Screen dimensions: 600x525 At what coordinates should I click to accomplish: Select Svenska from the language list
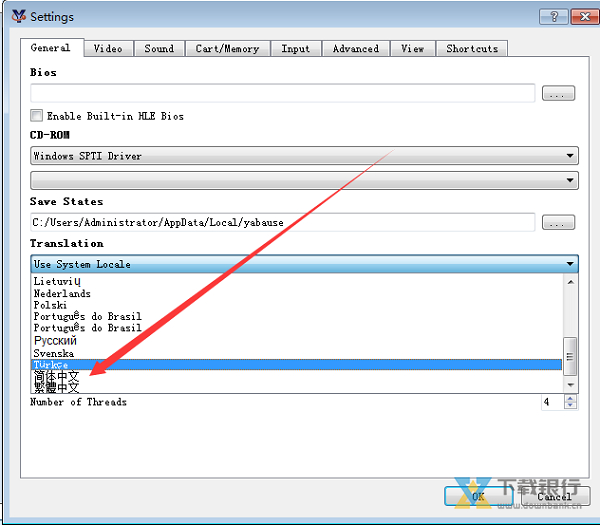54,353
